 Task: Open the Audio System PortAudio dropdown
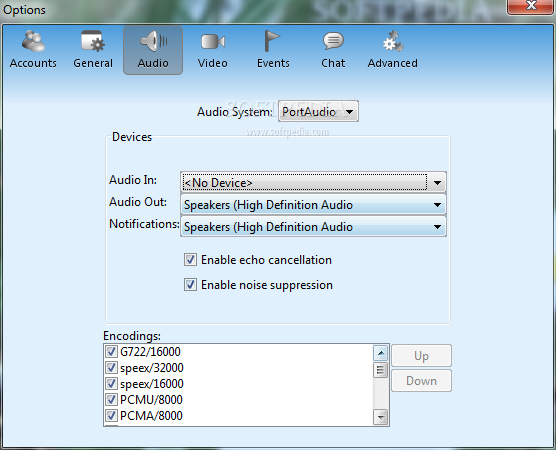click(x=318, y=111)
